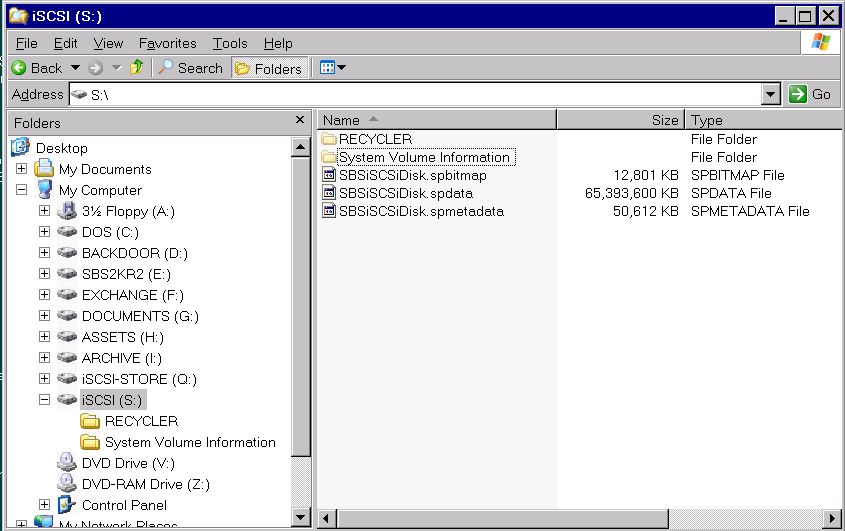
Task: Select Desktop in the folder tree
Action: (x=61, y=148)
